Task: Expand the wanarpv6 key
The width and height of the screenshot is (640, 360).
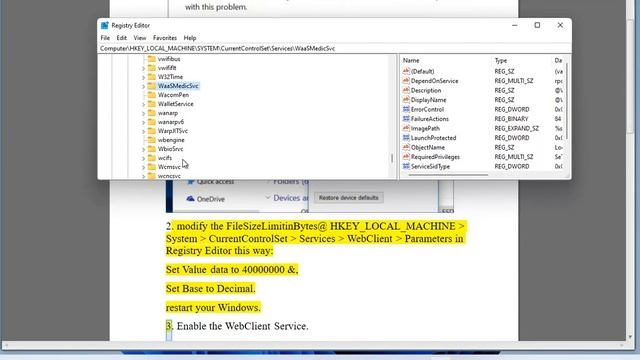Action: pos(143,122)
